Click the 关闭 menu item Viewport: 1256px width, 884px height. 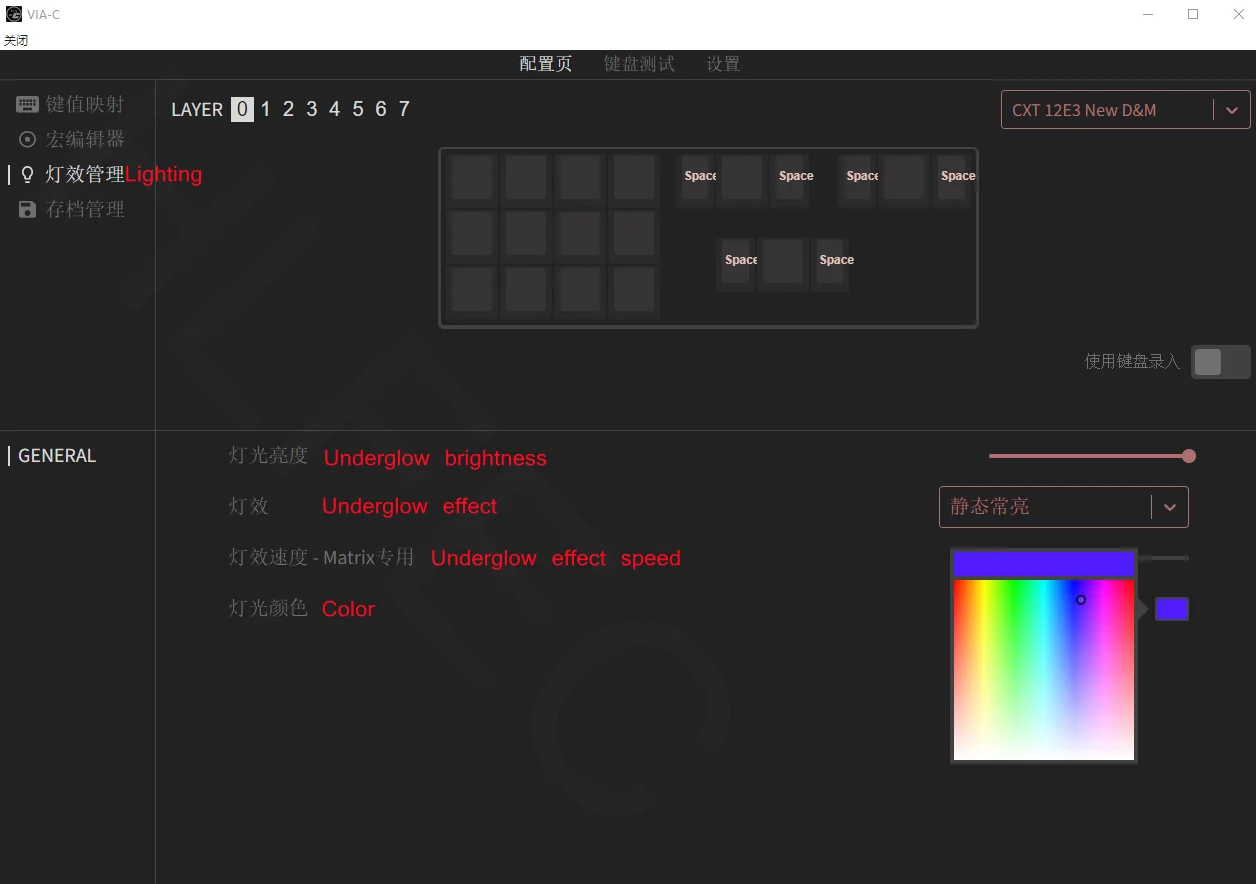pyautogui.click(x=16, y=40)
